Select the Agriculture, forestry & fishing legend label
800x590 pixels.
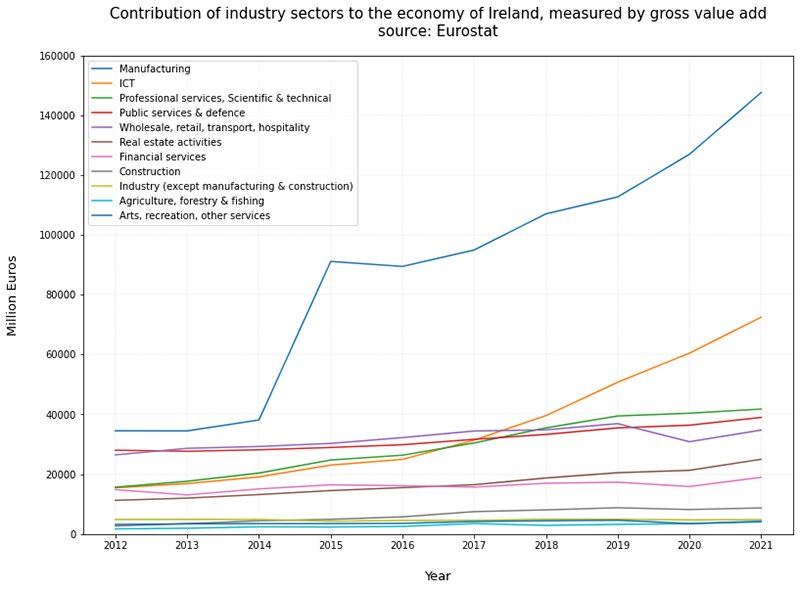coord(191,201)
